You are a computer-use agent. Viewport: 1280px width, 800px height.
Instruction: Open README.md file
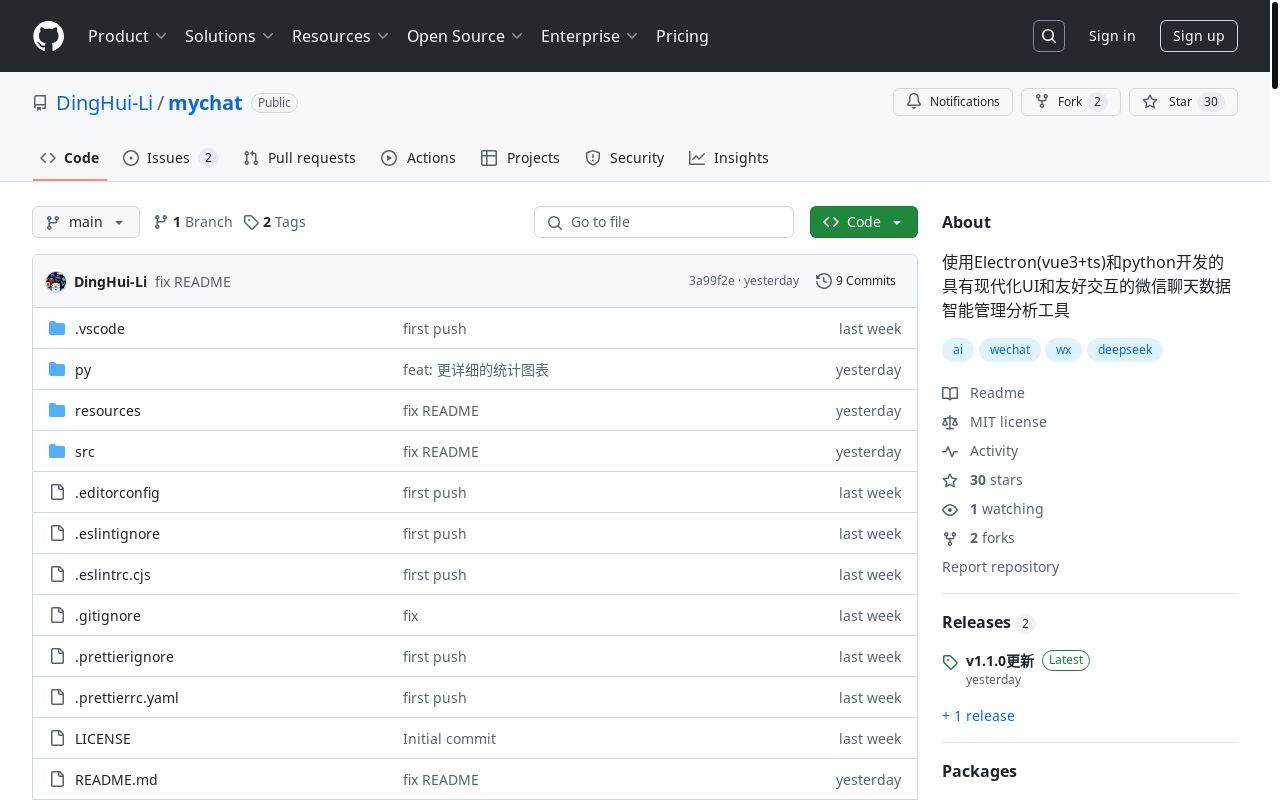[x=116, y=780]
